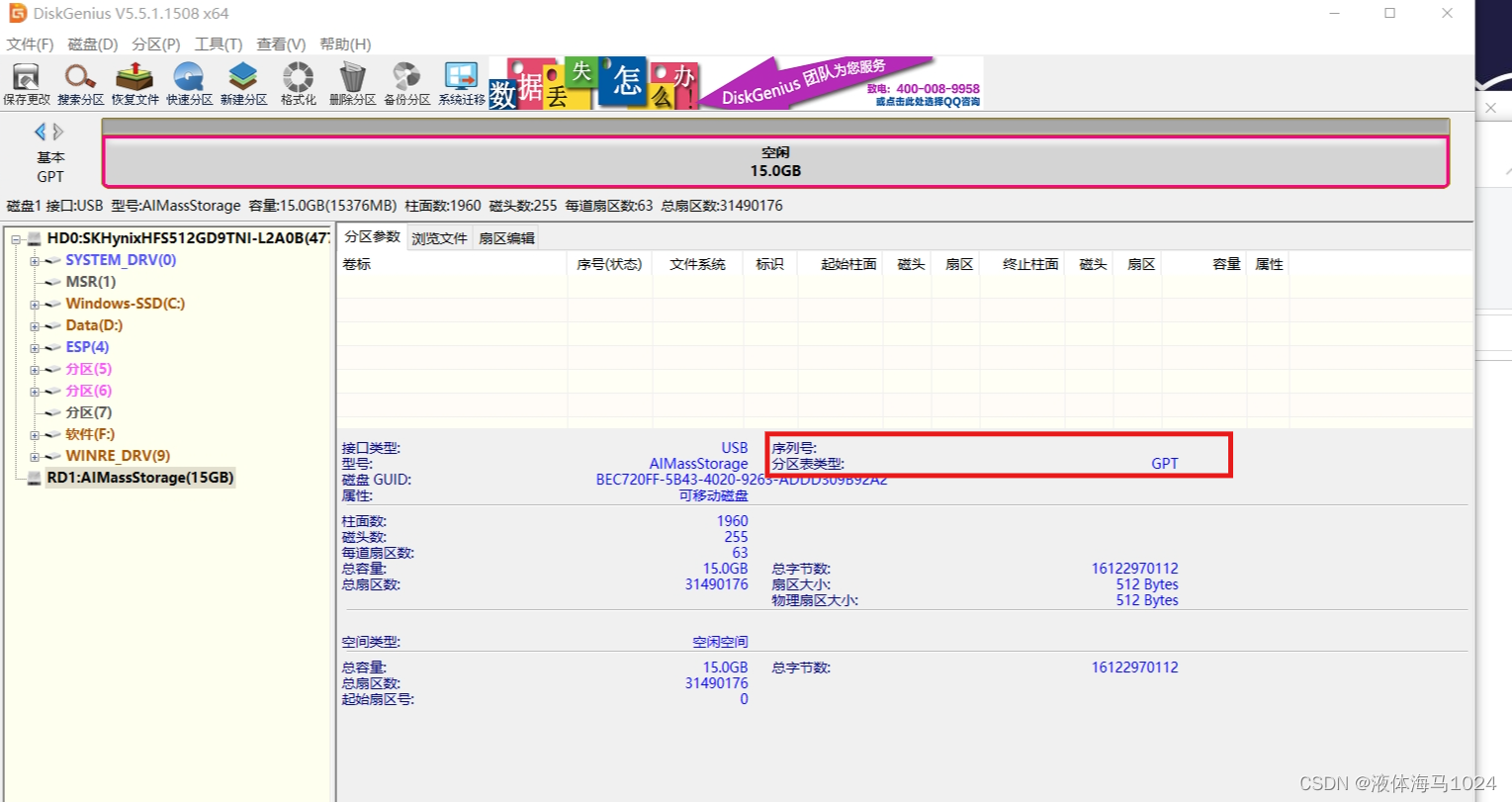Click the DiskGenius advertisement banner
Viewport: 1512px width, 802px height.
click(x=736, y=83)
